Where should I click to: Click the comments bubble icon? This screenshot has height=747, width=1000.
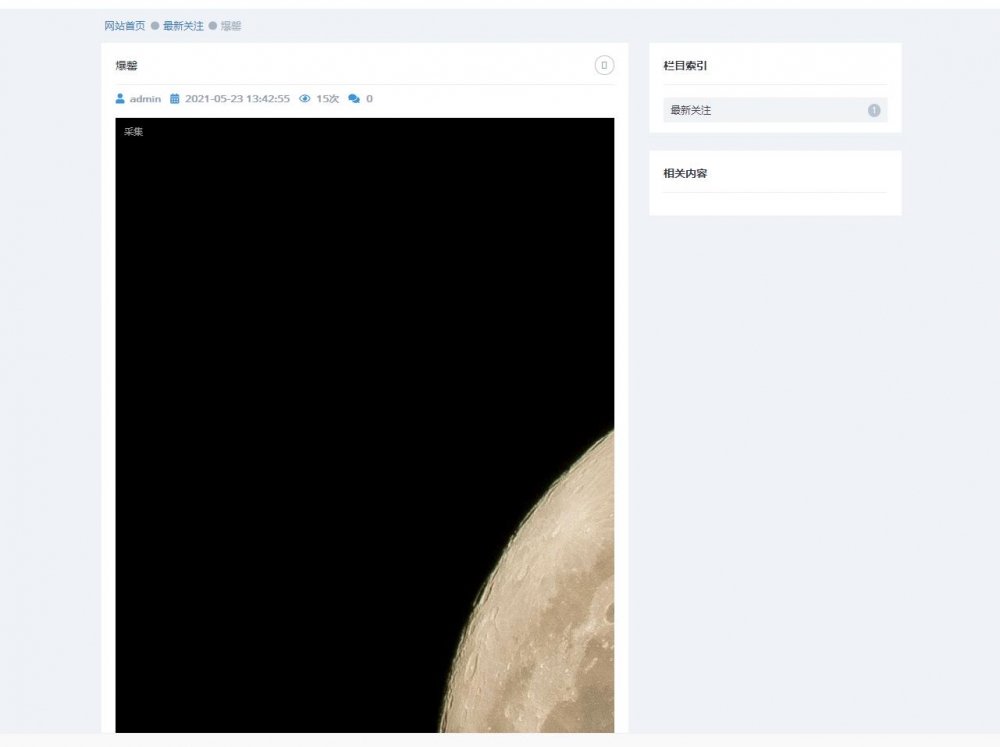[354, 98]
